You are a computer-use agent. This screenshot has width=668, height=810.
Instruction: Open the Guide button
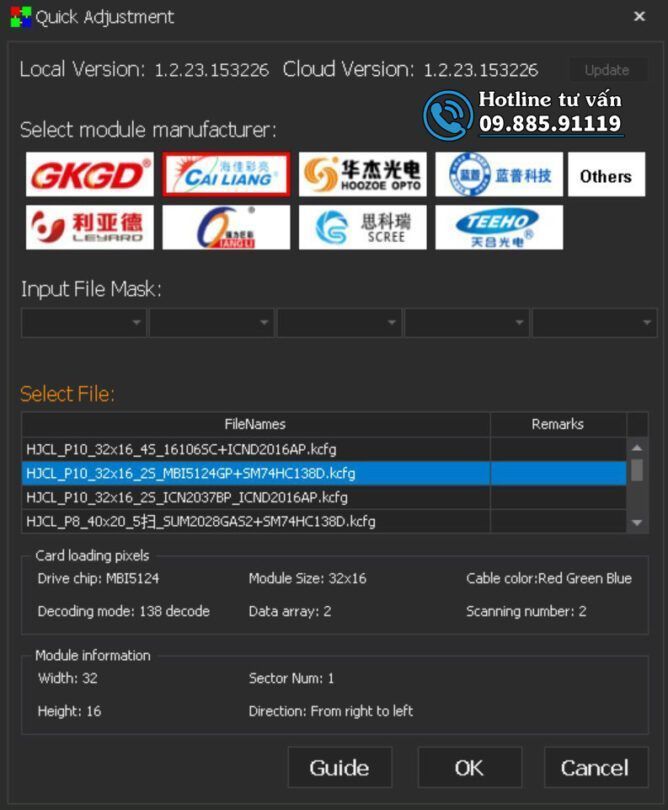tap(339, 768)
